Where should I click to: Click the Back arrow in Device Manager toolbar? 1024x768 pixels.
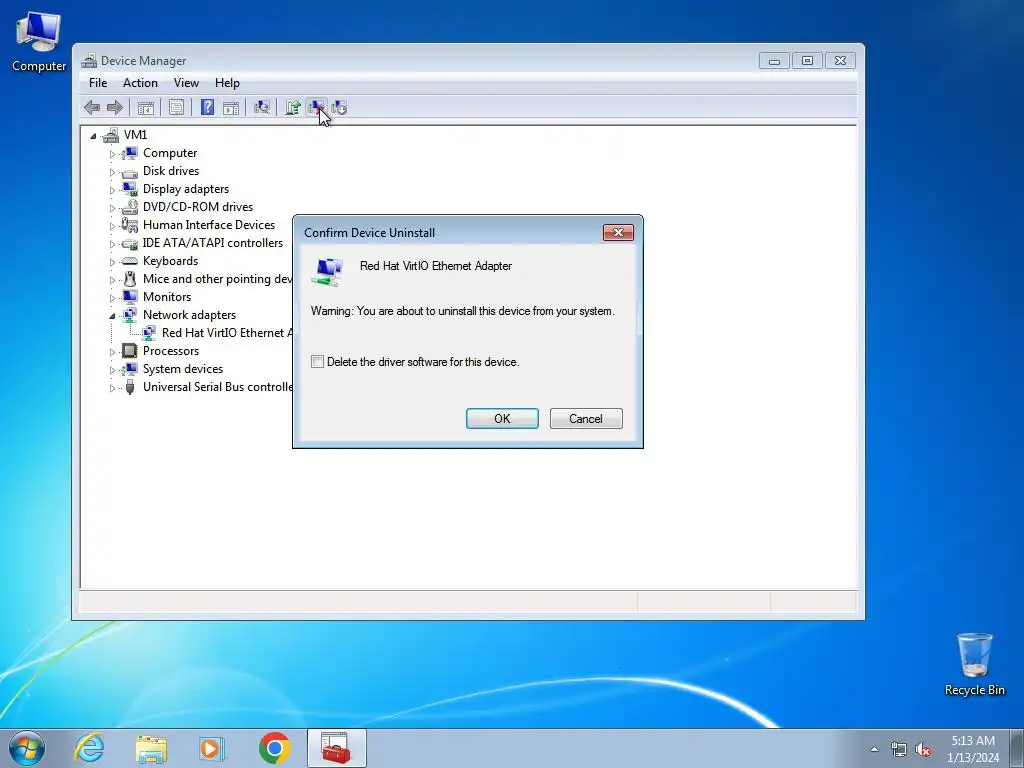click(x=92, y=107)
